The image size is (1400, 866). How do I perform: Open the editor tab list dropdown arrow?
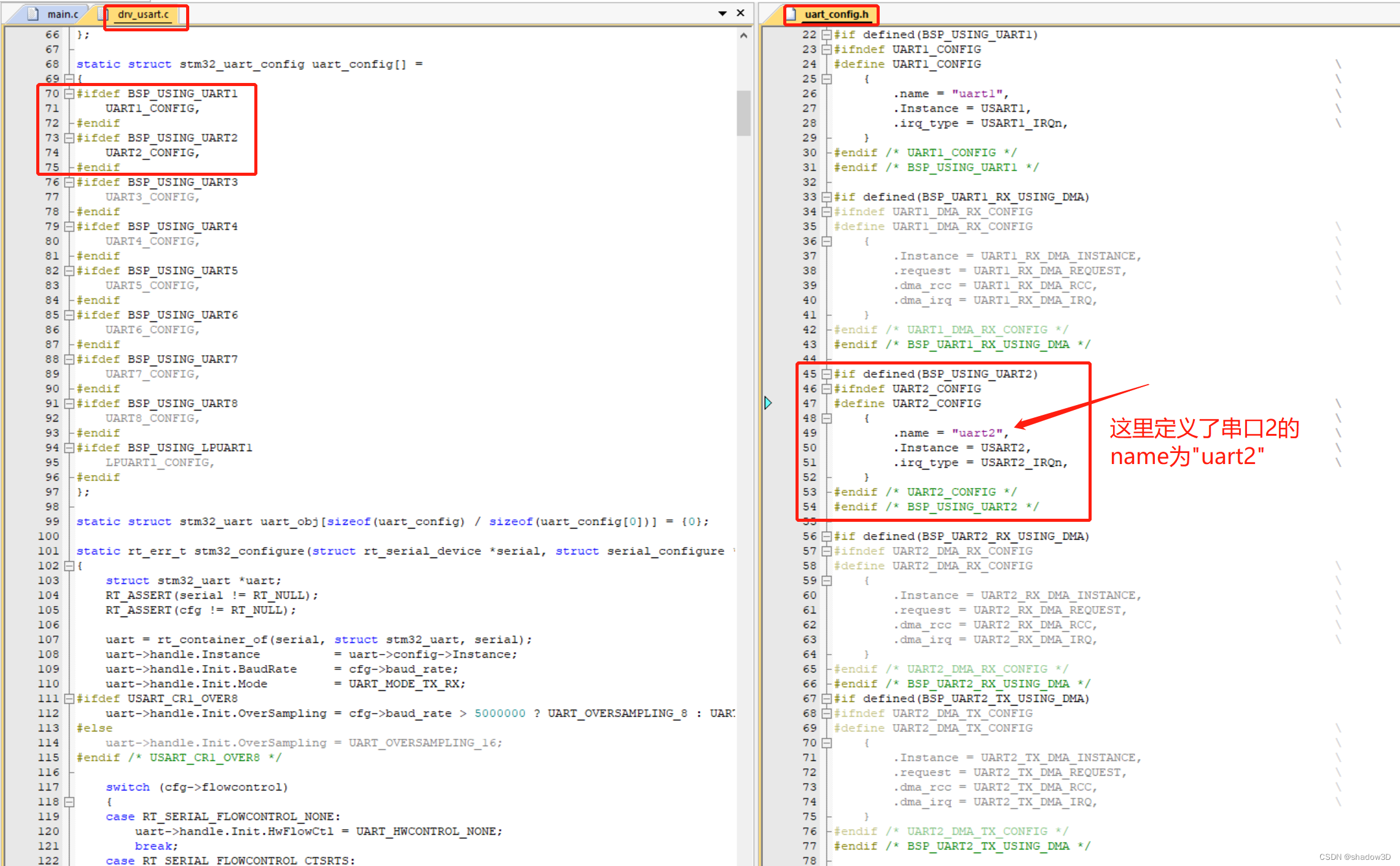pyautogui.click(x=722, y=13)
